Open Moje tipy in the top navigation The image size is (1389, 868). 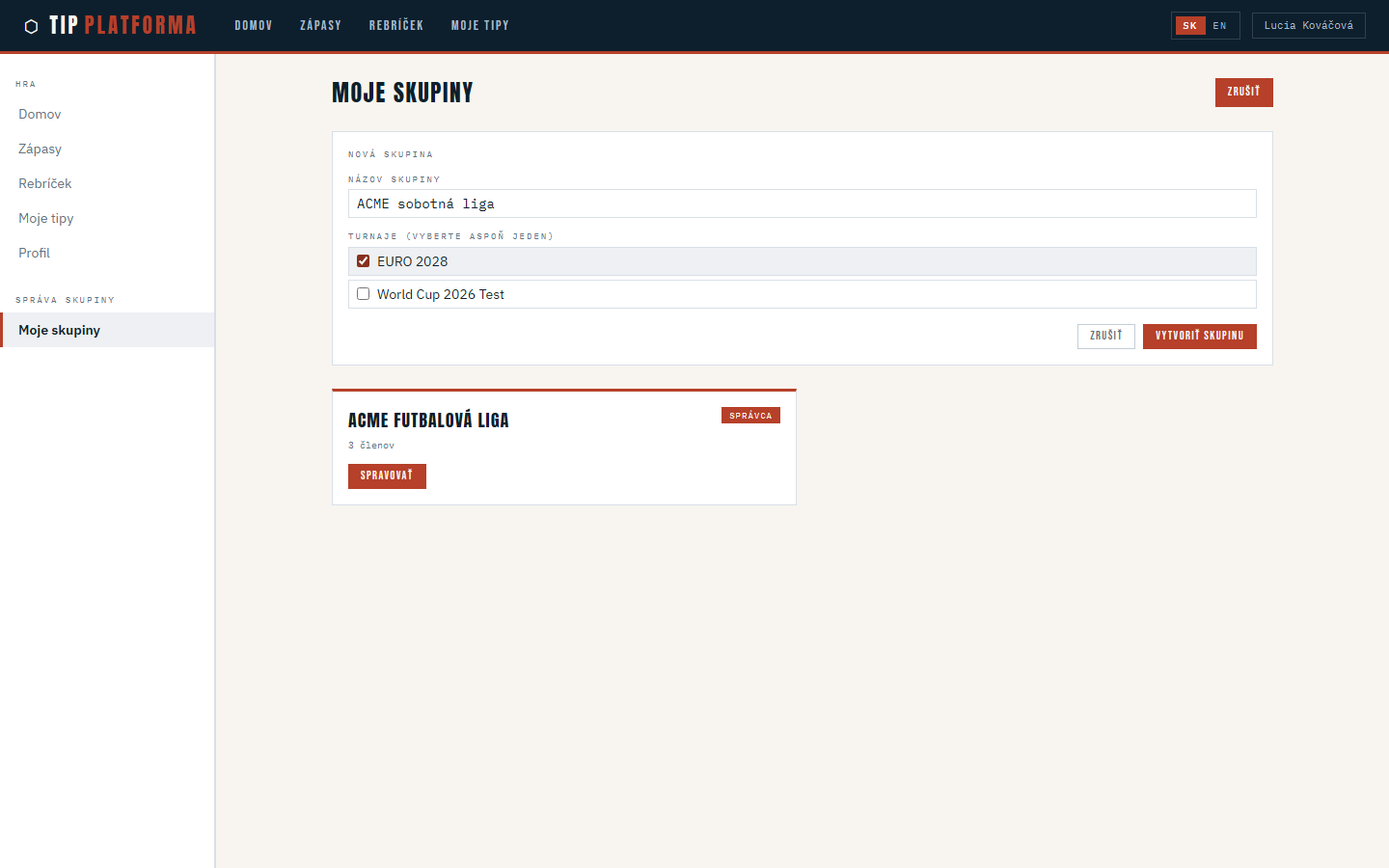479,26
